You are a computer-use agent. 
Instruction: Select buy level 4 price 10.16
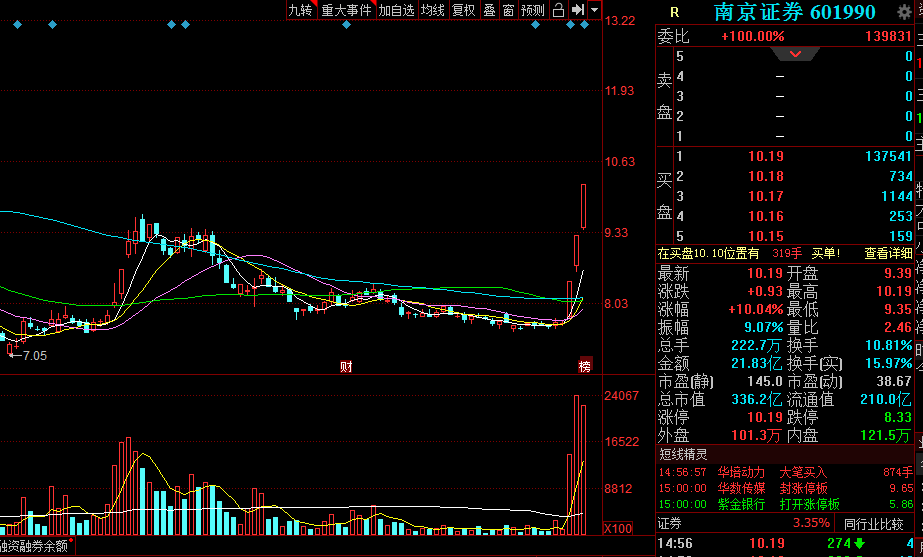[x=766, y=216]
